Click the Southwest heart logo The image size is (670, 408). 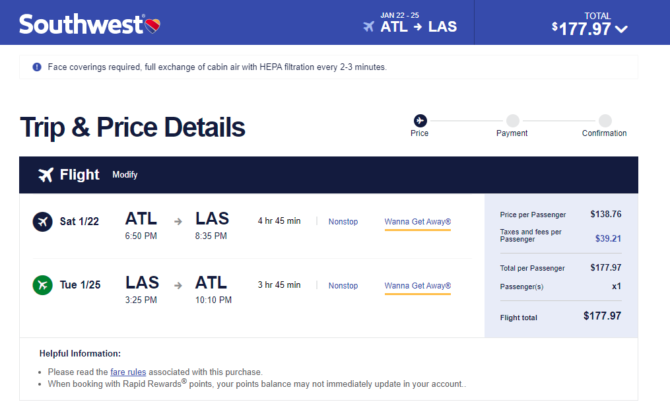coord(153,26)
